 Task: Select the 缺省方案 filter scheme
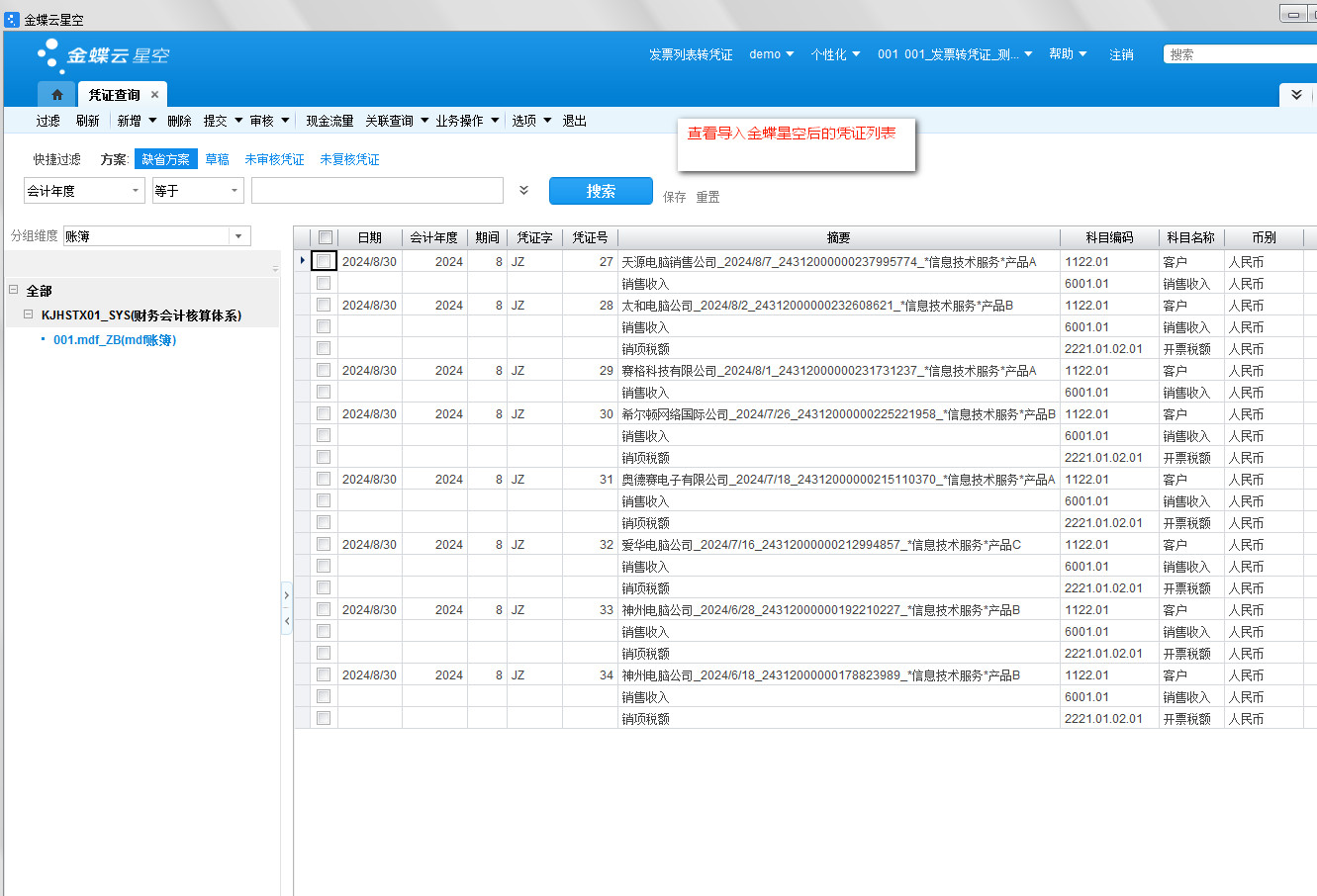tap(165, 159)
